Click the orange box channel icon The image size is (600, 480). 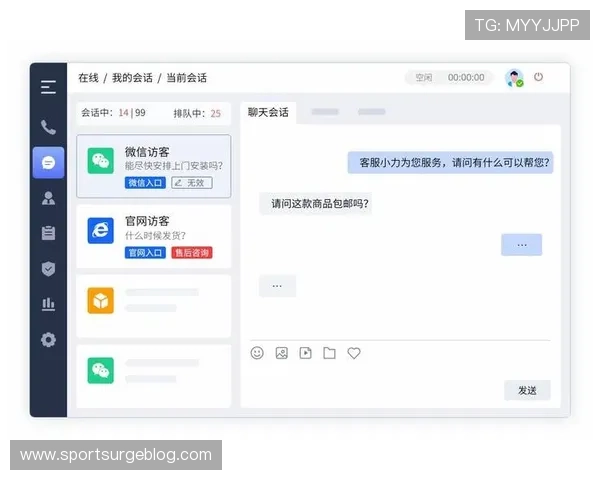click(101, 300)
